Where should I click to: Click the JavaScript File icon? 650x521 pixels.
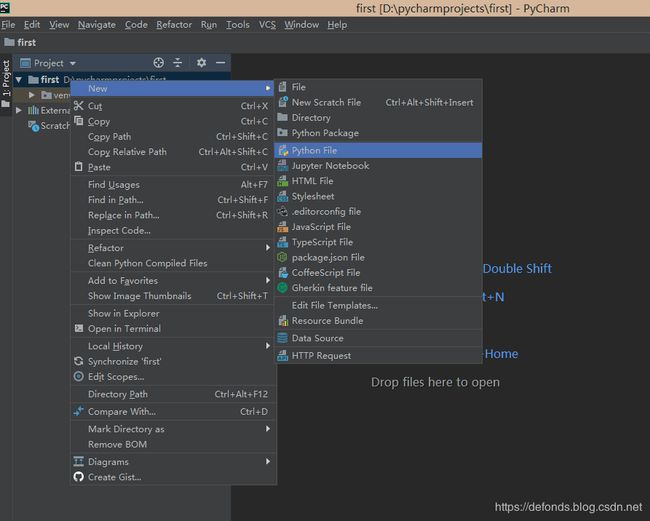pos(283,227)
